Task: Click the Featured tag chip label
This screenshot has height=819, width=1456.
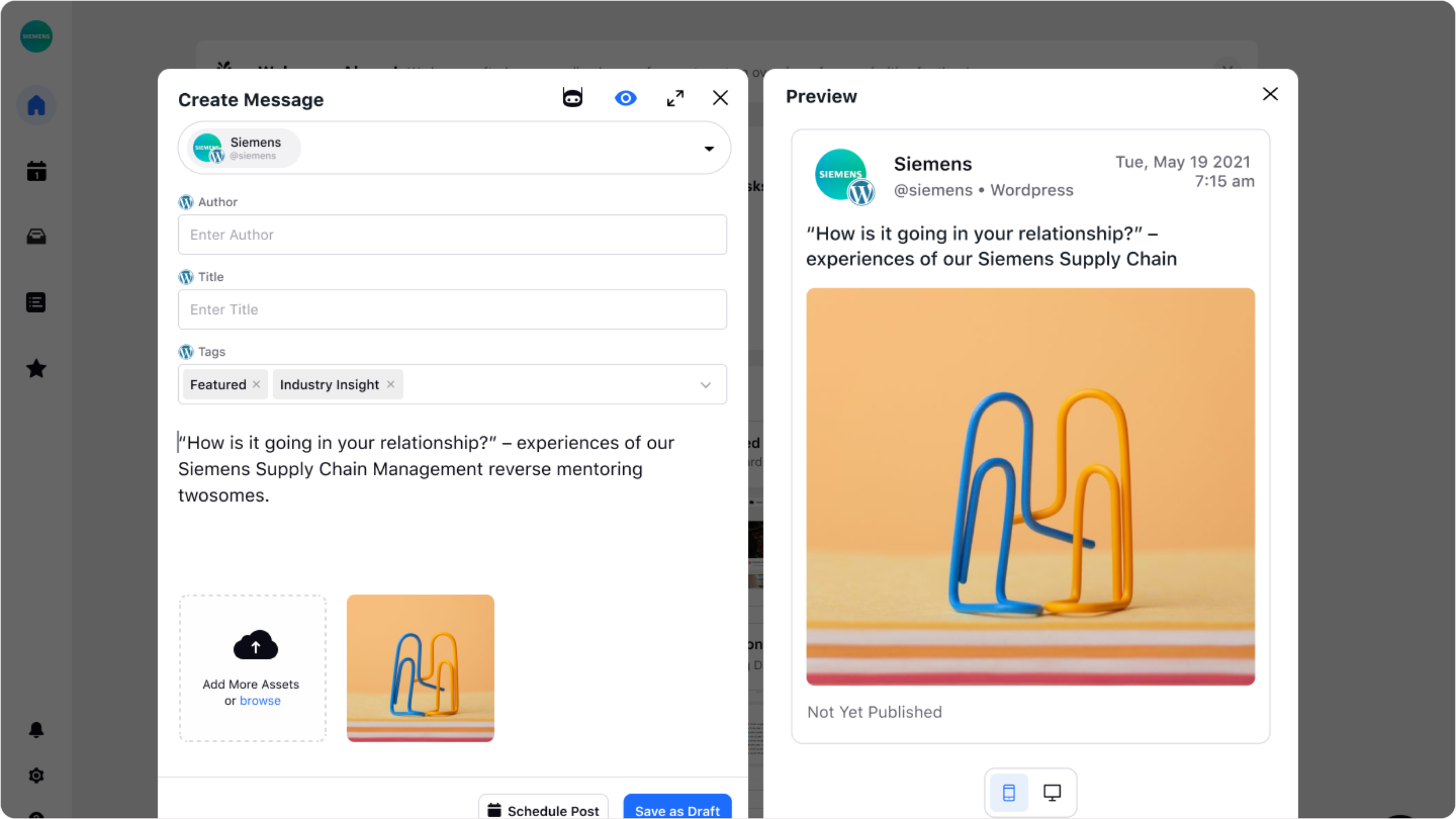Action: (218, 384)
